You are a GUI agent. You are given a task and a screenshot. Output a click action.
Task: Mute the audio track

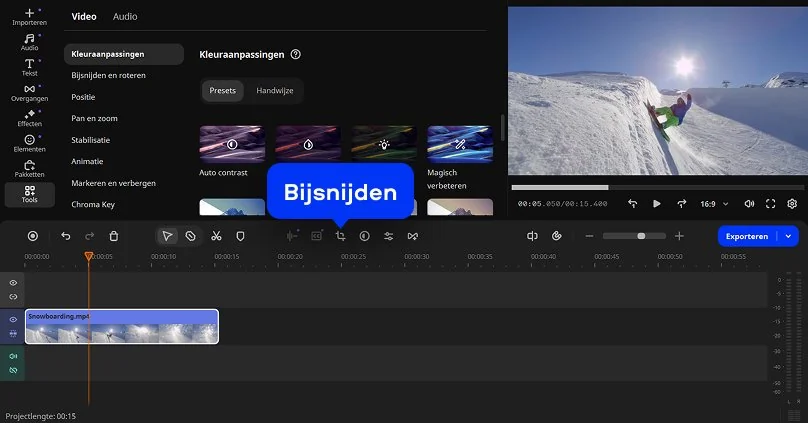point(13,356)
